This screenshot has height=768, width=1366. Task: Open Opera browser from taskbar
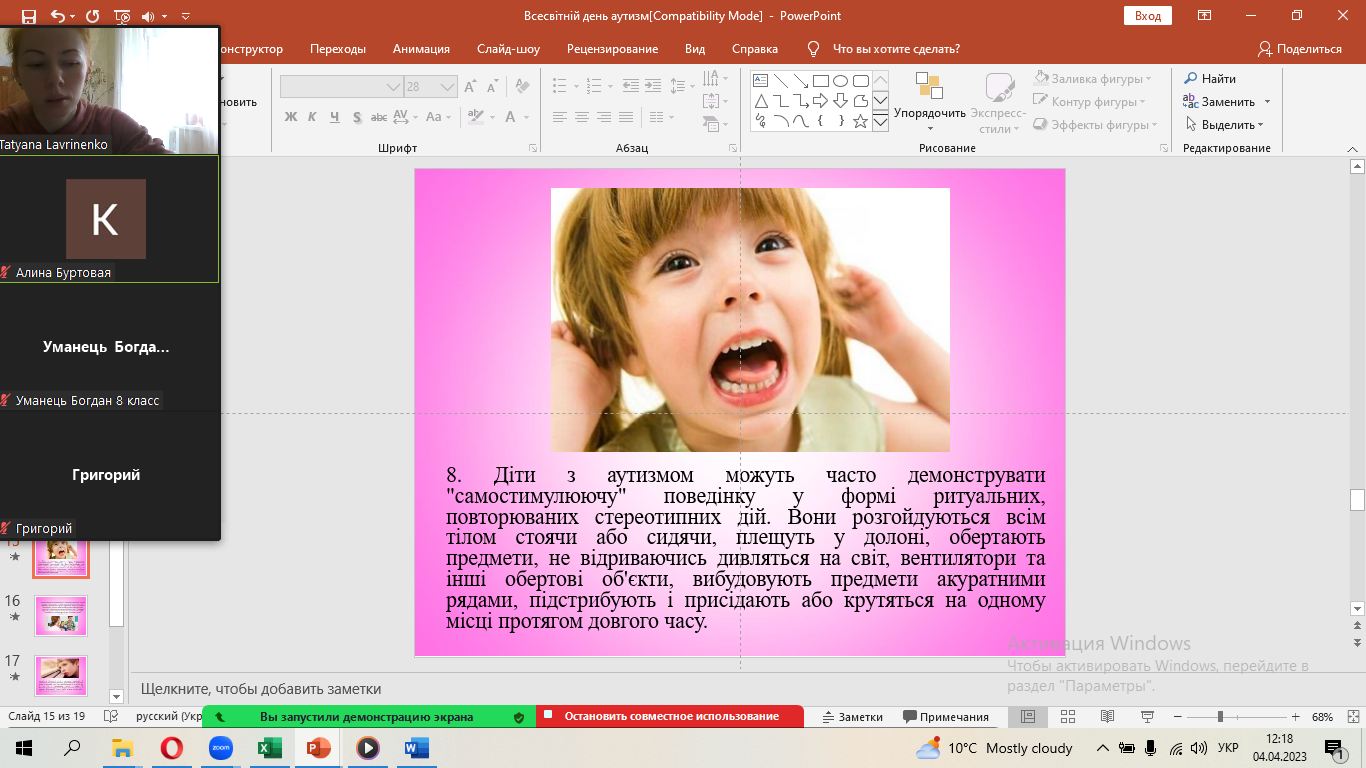point(171,747)
